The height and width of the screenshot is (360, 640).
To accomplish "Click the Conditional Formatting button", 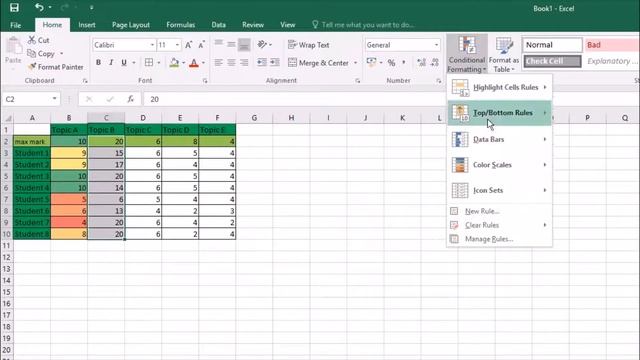I will pos(467,55).
